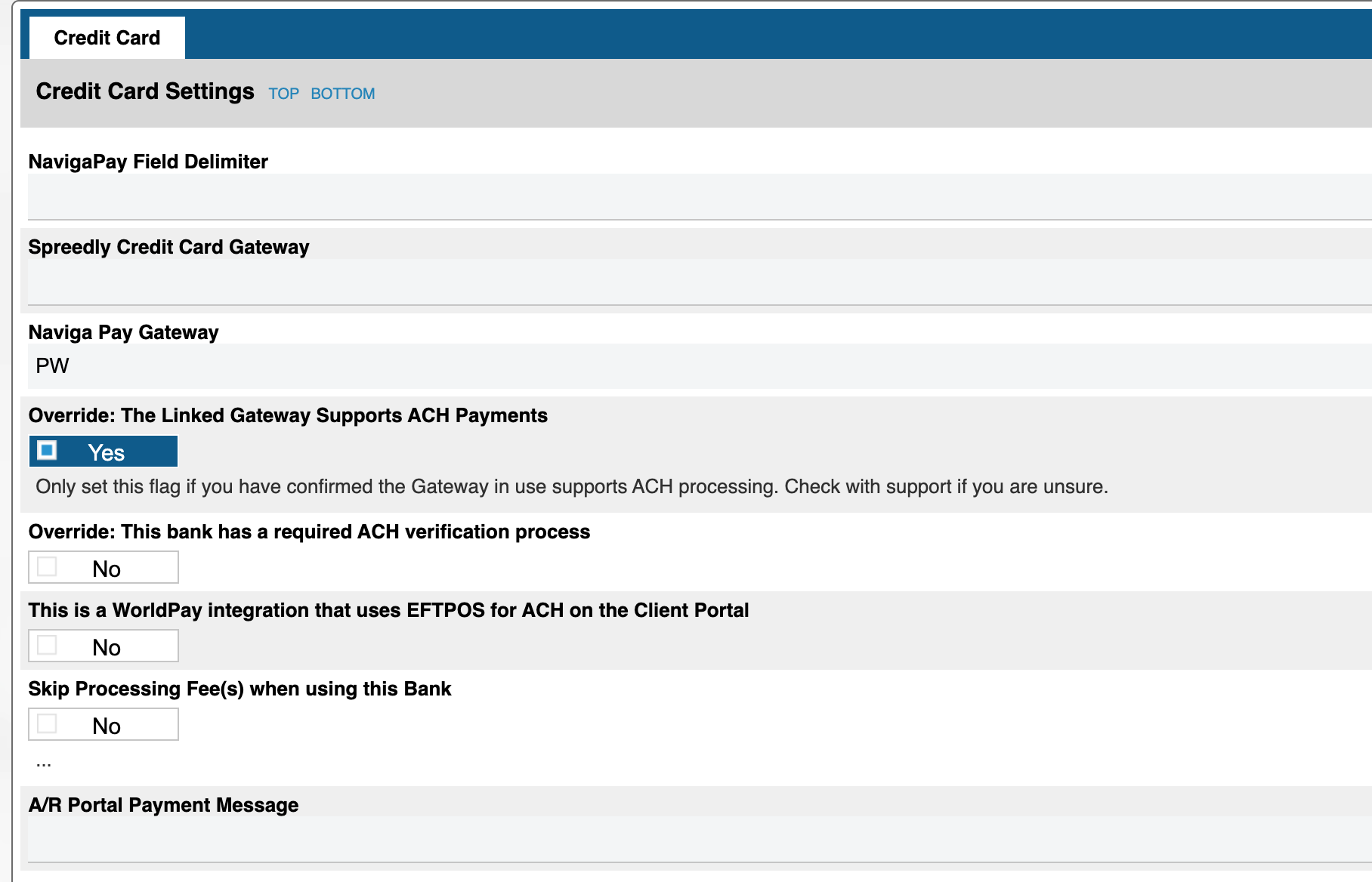Click the ACH processing help text
The height and width of the screenshot is (882, 1372).
click(x=571, y=486)
